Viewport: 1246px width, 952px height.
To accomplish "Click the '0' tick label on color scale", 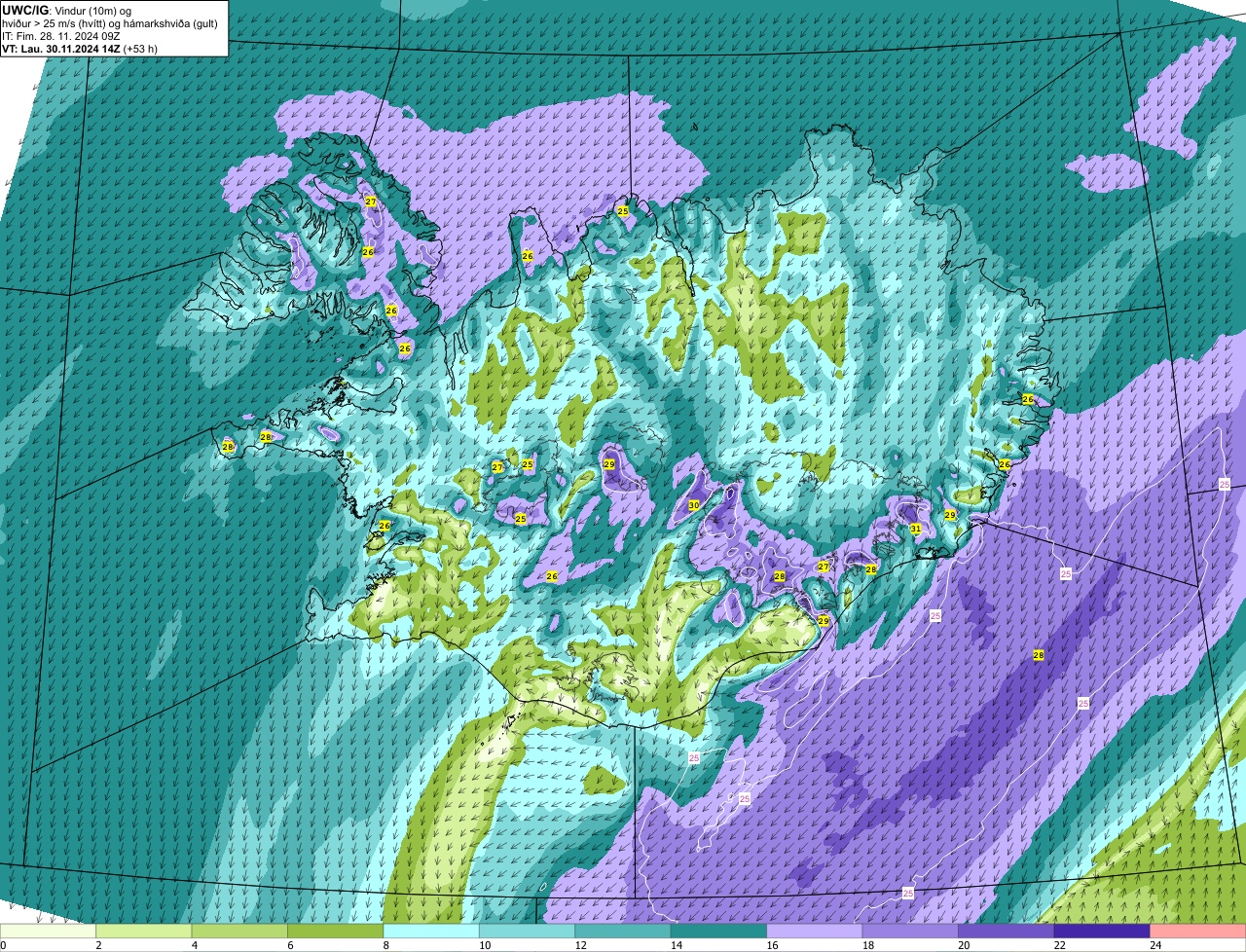I will (3, 945).
